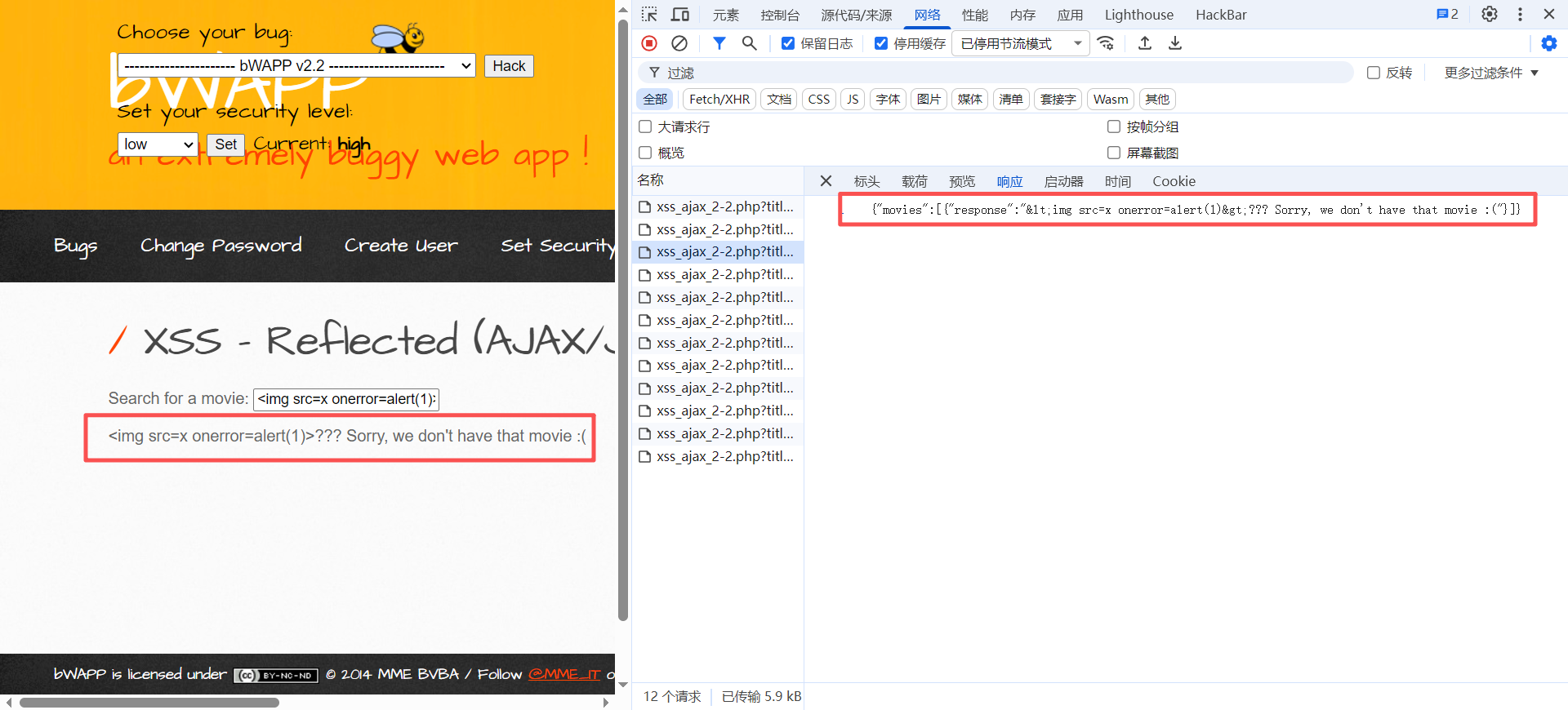Open the security level dropdown showing low

(158, 144)
